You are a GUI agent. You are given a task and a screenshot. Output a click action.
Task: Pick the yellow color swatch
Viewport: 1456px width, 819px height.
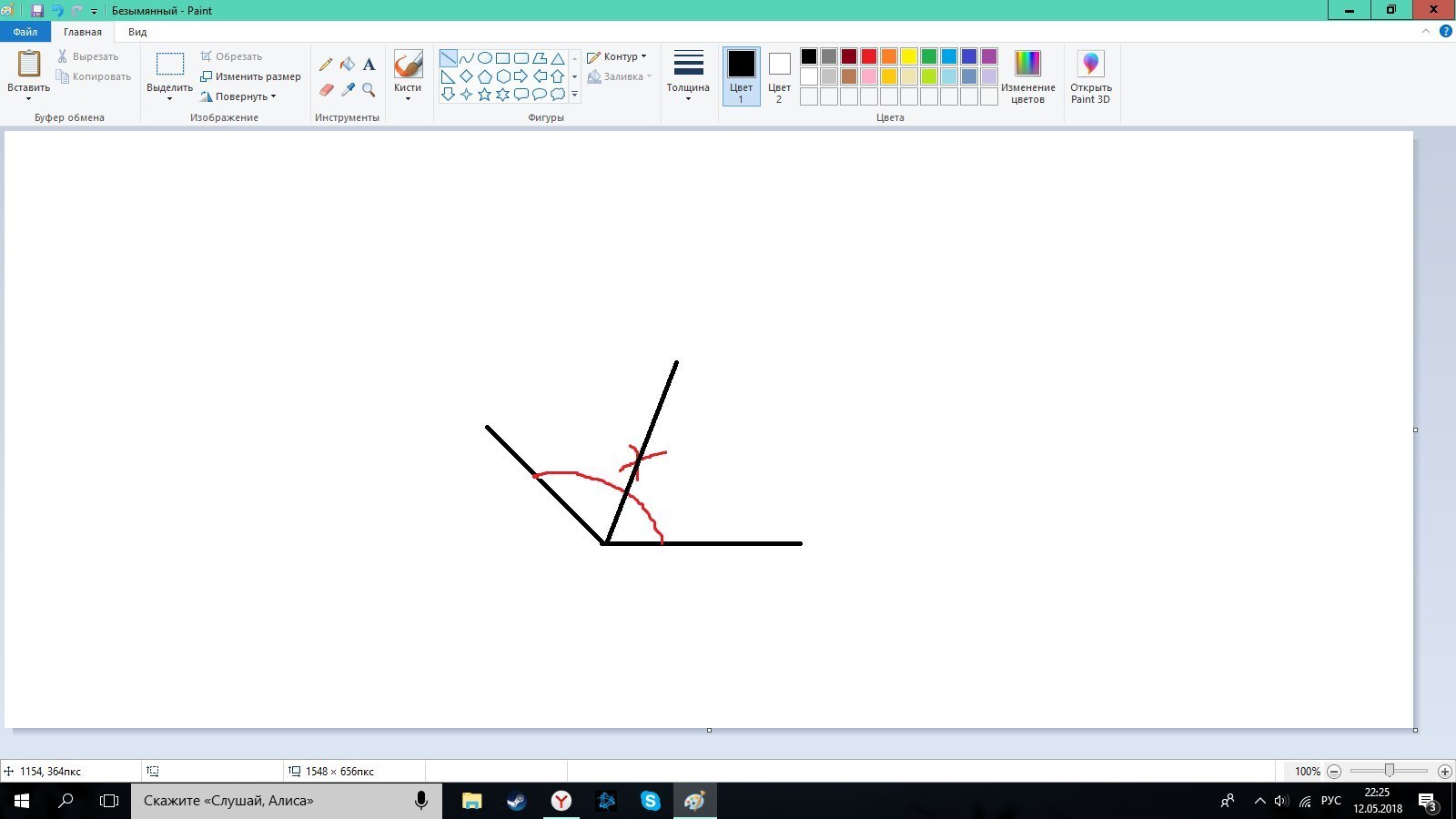909,56
